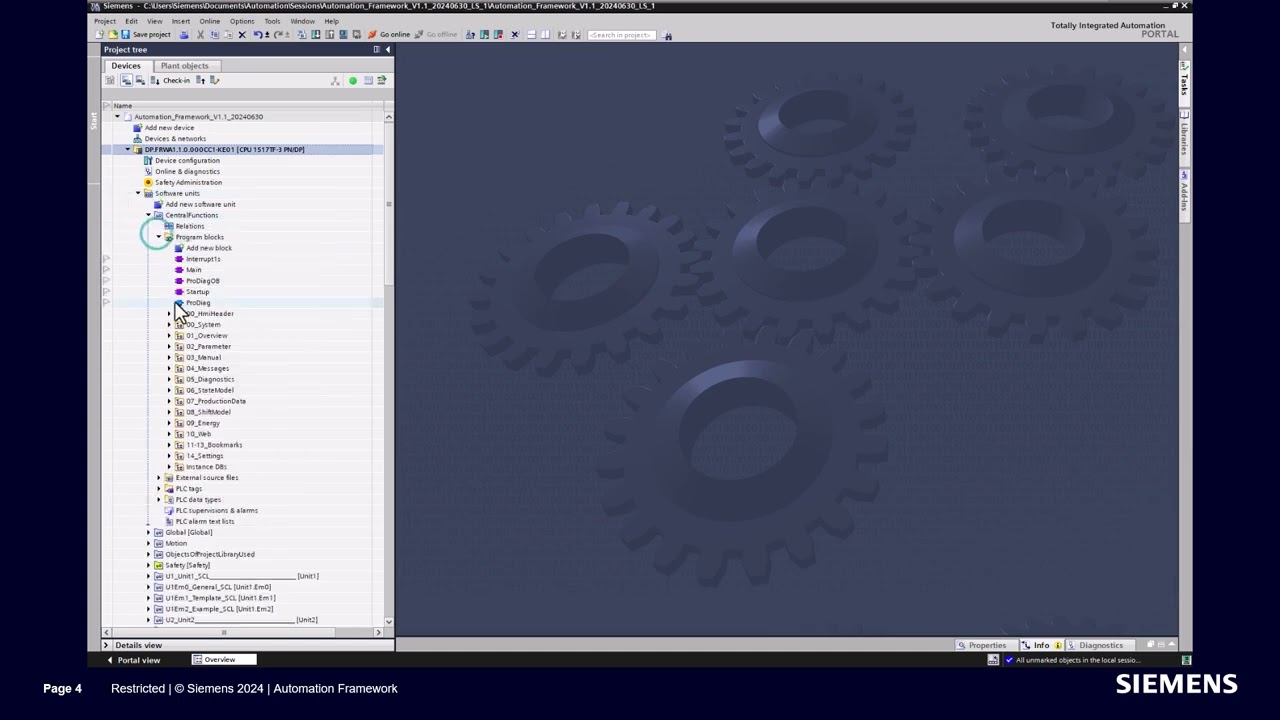Select the Startup block
1280x720 pixels.
pyautogui.click(x=198, y=292)
